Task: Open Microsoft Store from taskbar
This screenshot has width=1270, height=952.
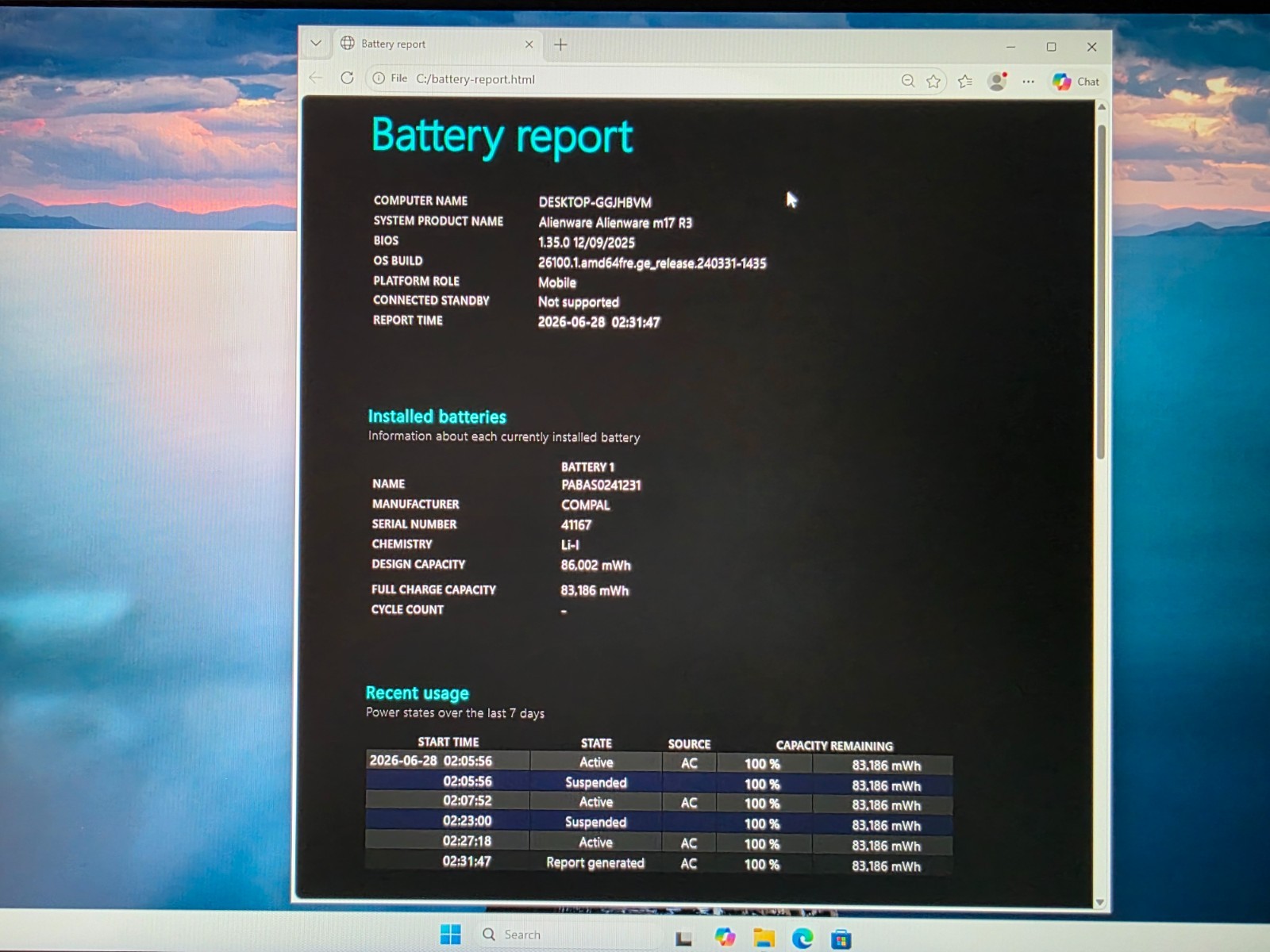Action: coord(841,939)
